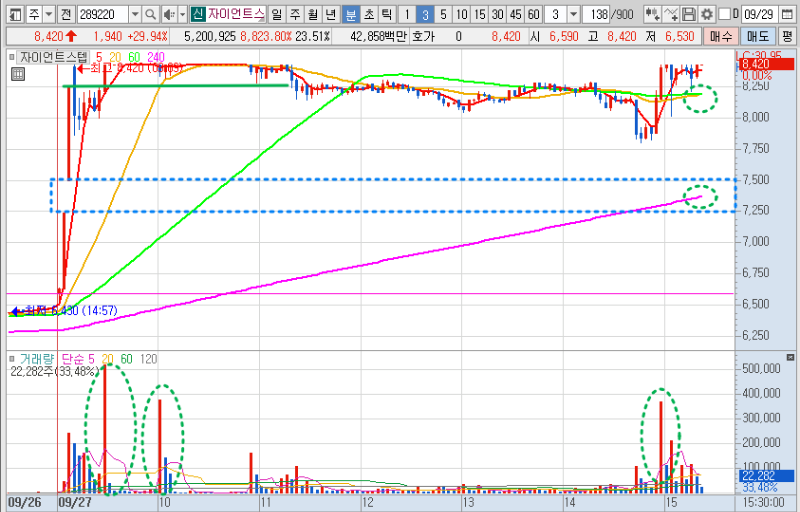This screenshot has height=512, width=800.
Task: Open chart settings gear icon
Action: [x=707, y=14]
